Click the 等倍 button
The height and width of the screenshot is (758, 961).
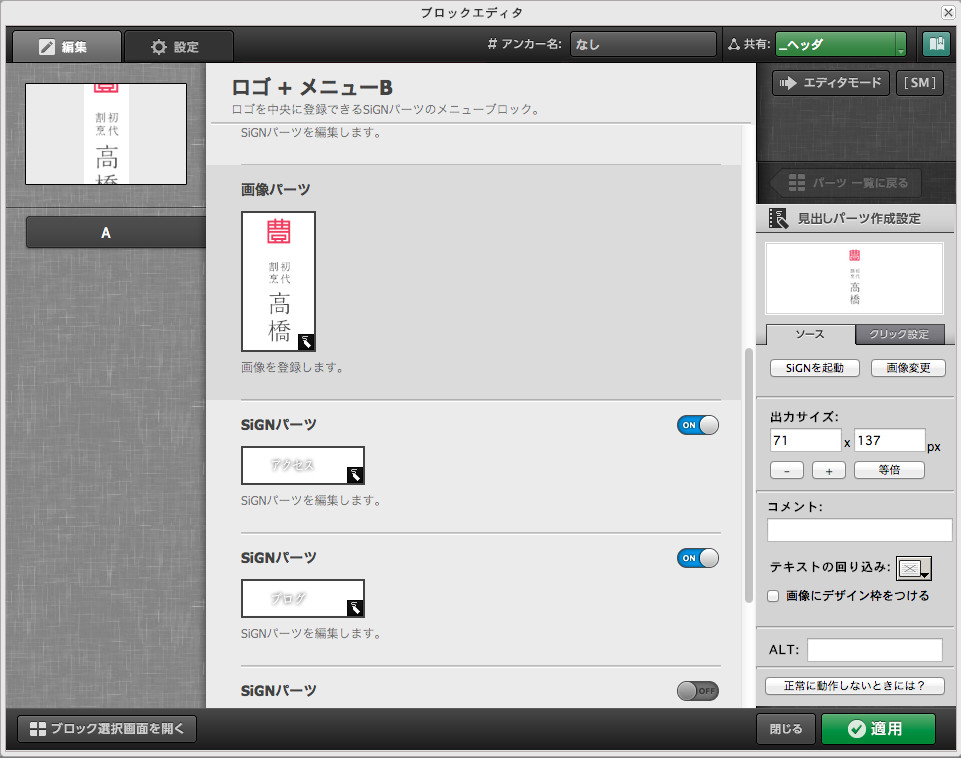click(889, 470)
